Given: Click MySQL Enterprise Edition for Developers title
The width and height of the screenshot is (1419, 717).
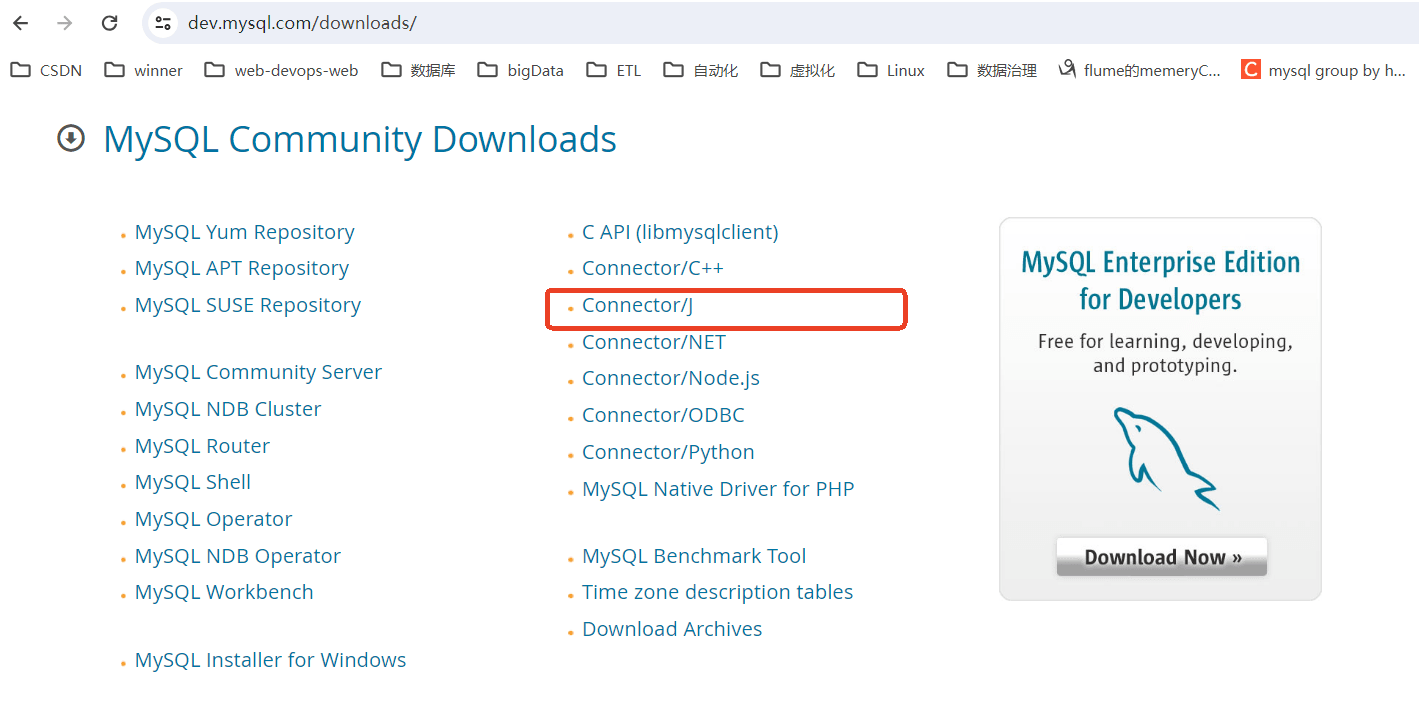Looking at the screenshot, I should pyautogui.click(x=1160, y=281).
